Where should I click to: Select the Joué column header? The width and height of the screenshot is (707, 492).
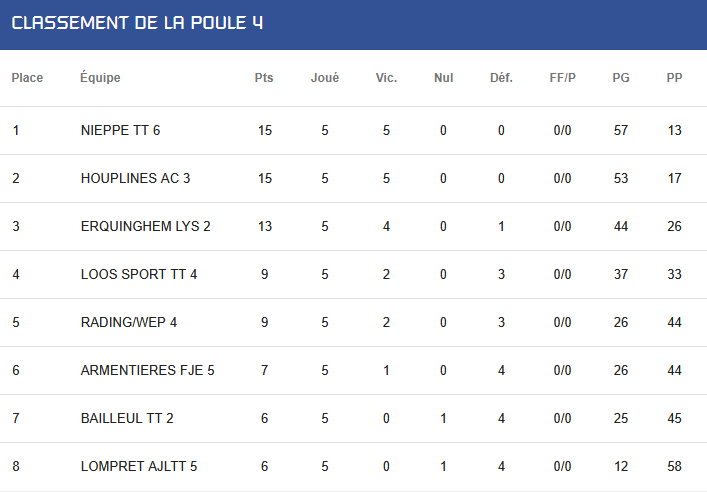click(x=325, y=78)
